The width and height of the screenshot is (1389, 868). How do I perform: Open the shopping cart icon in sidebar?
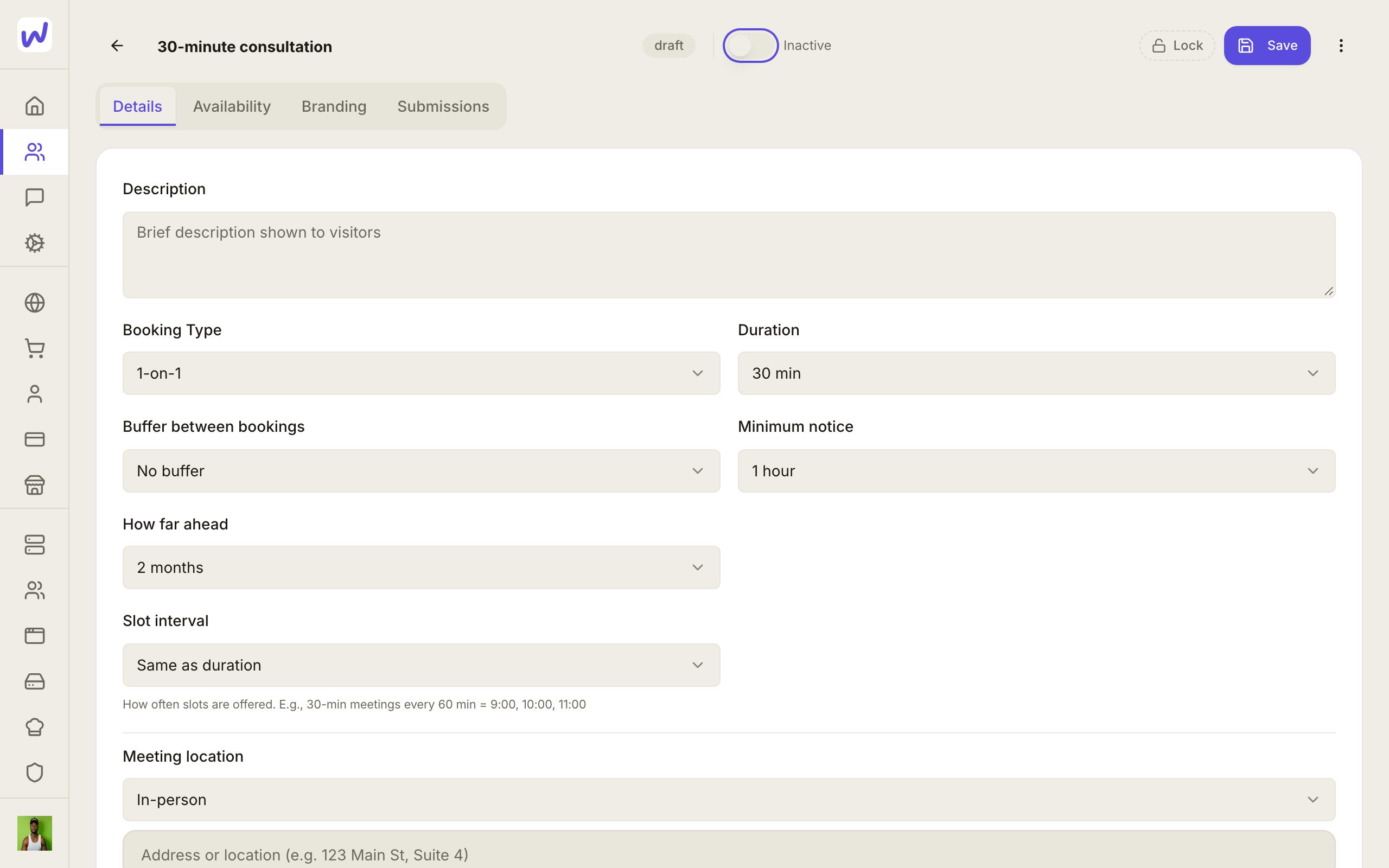click(34, 348)
